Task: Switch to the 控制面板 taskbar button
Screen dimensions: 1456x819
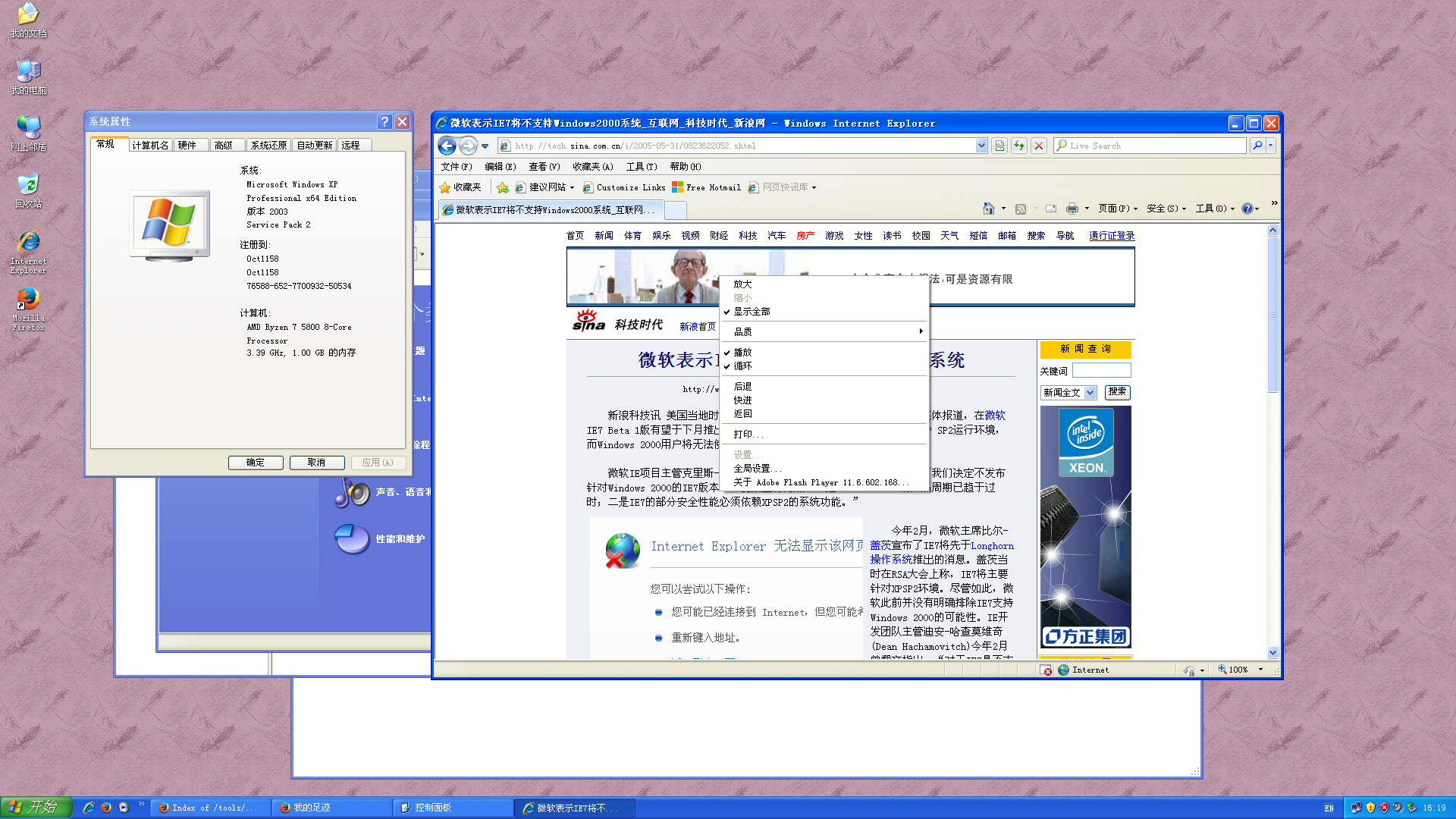Action: click(x=453, y=808)
